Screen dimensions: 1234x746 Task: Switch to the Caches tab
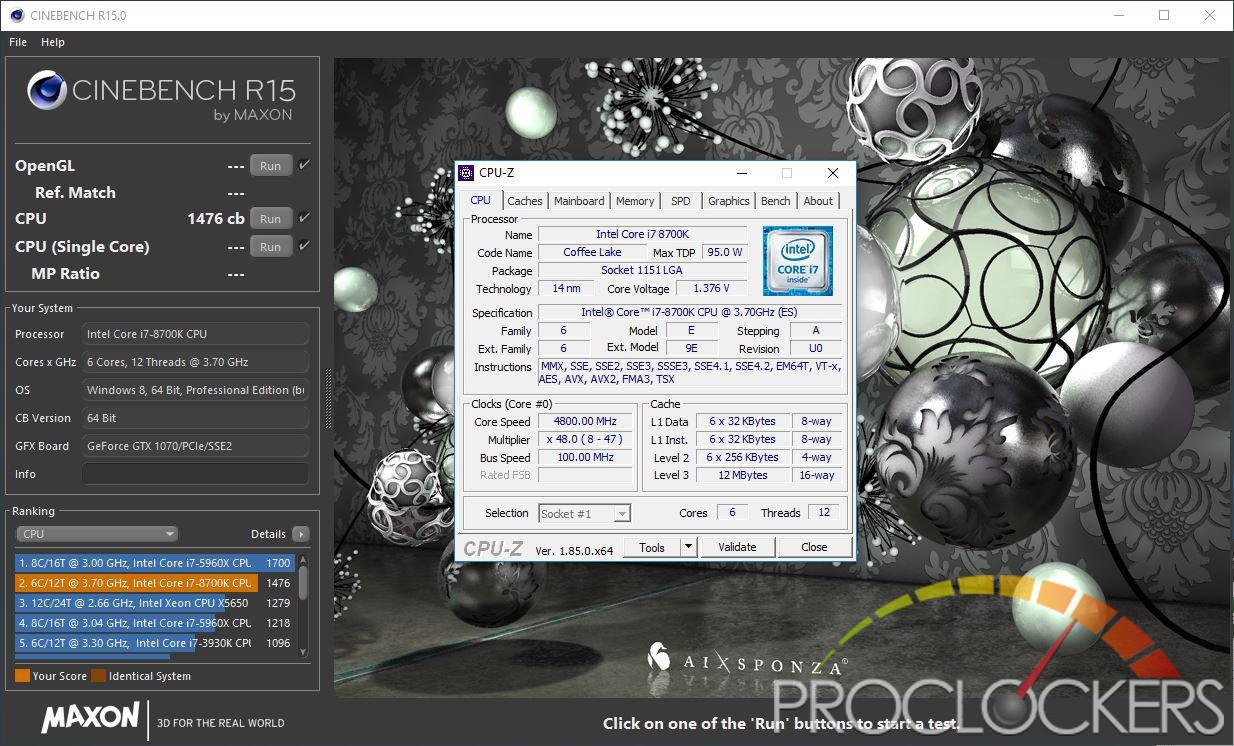pyautogui.click(x=525, y=201)
